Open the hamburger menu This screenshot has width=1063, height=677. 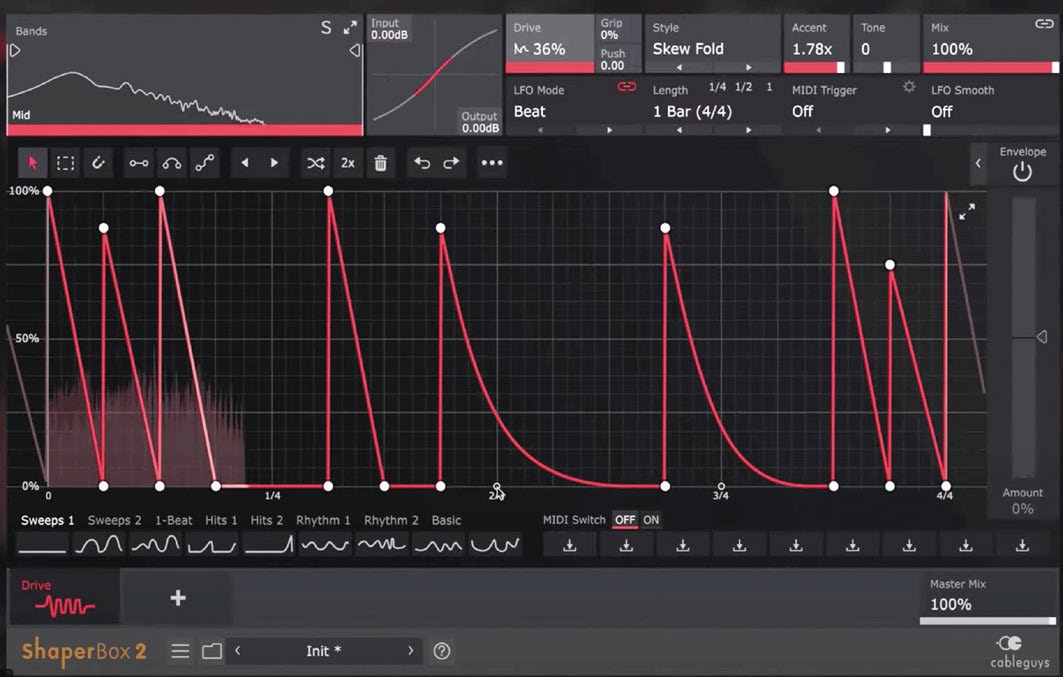click(x=180, y=651)
